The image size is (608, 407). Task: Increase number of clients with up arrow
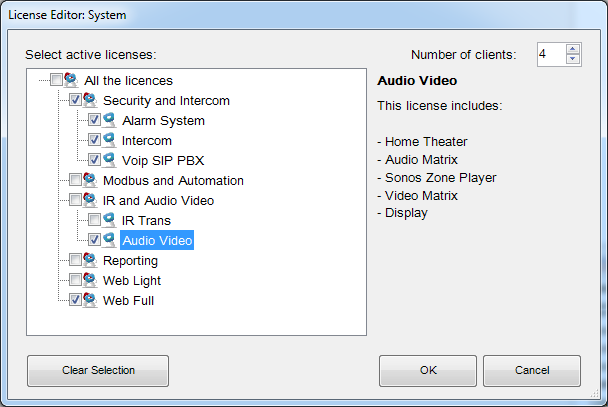tap(572, 49)
